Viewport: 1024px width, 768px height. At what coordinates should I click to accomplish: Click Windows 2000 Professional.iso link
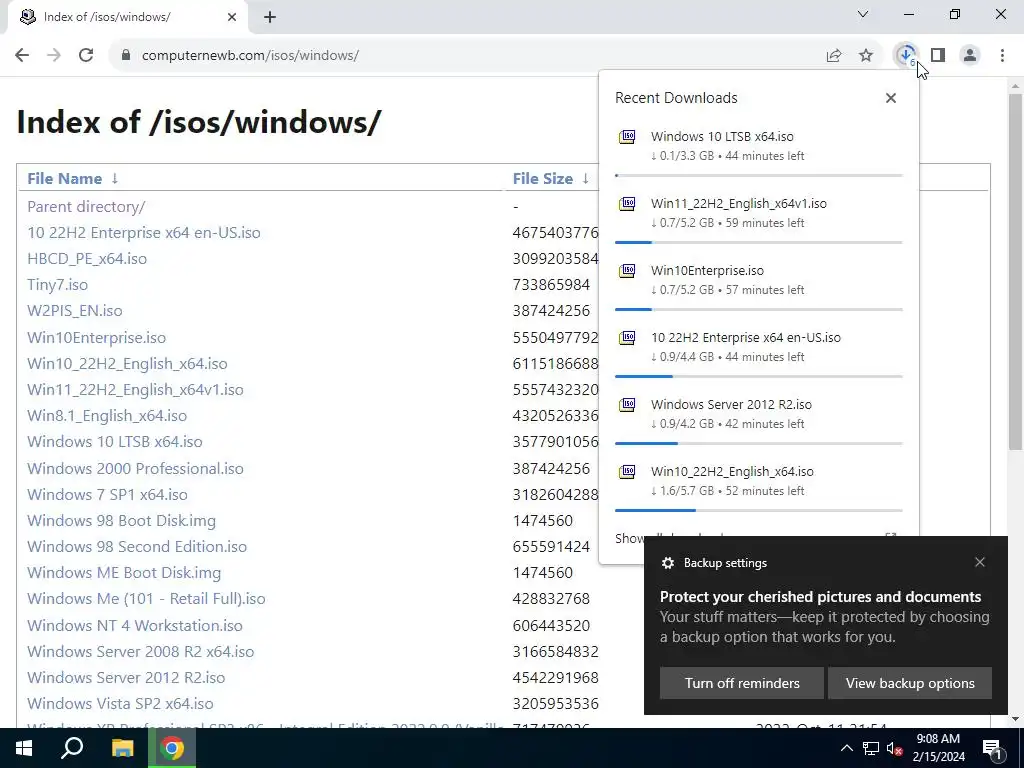(x=135, y=468)
